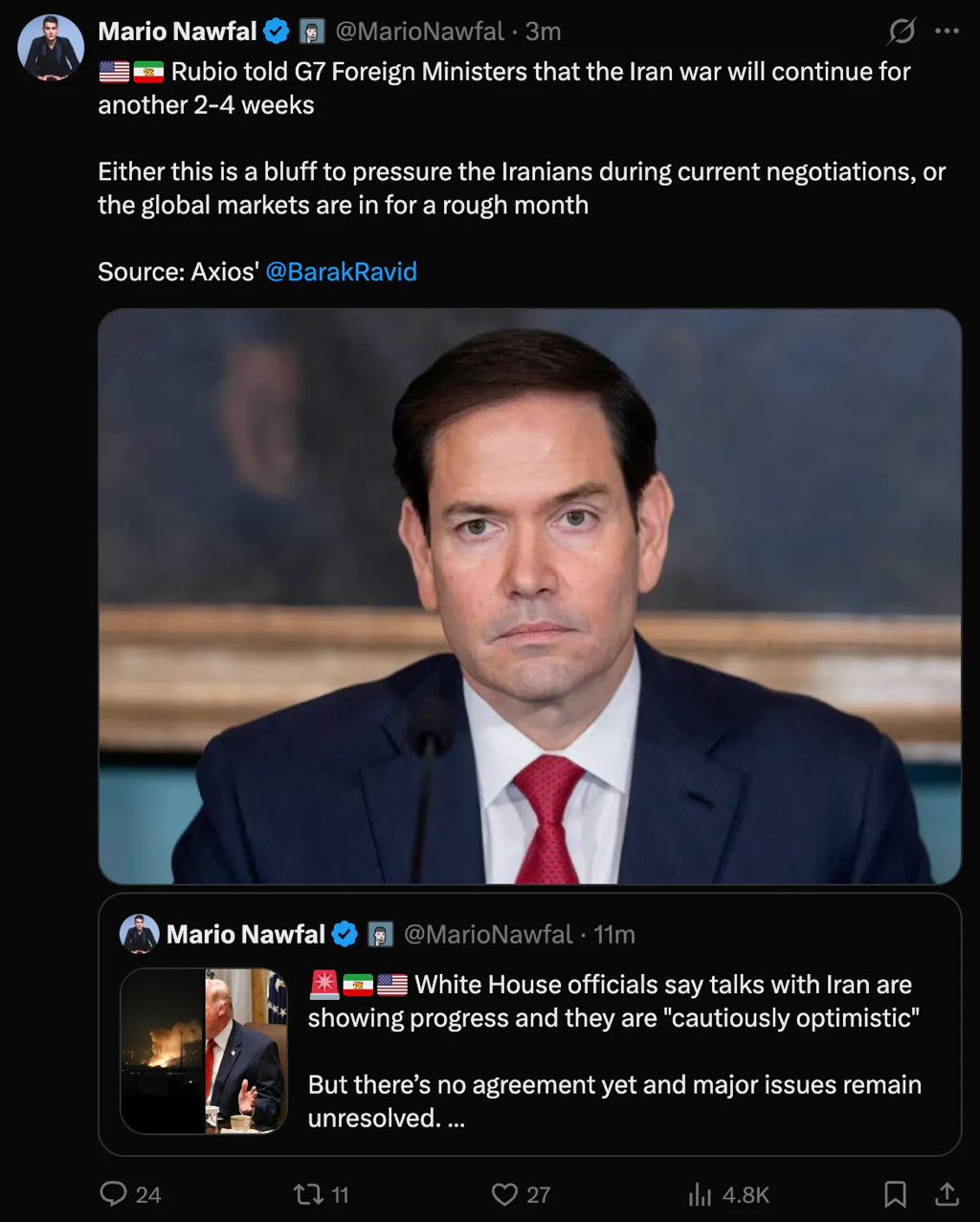Click the share upload icon

pyautogui.click(x=947, y=1193)
